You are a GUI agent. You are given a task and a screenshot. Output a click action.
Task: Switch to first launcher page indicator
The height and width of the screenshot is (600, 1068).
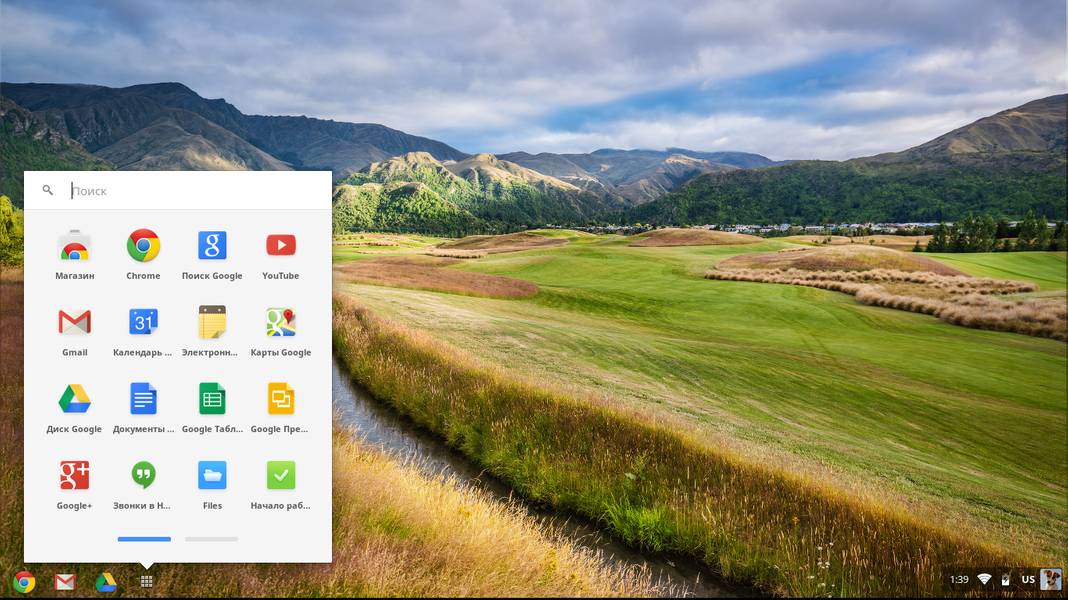point(144,539)
